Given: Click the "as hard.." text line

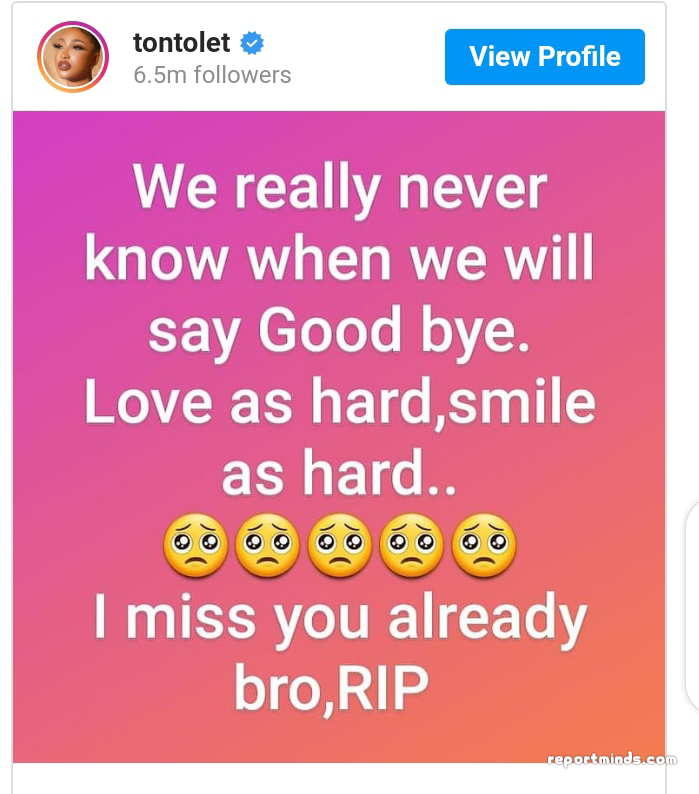Looking at the screenshot, I should coord(339,473).
